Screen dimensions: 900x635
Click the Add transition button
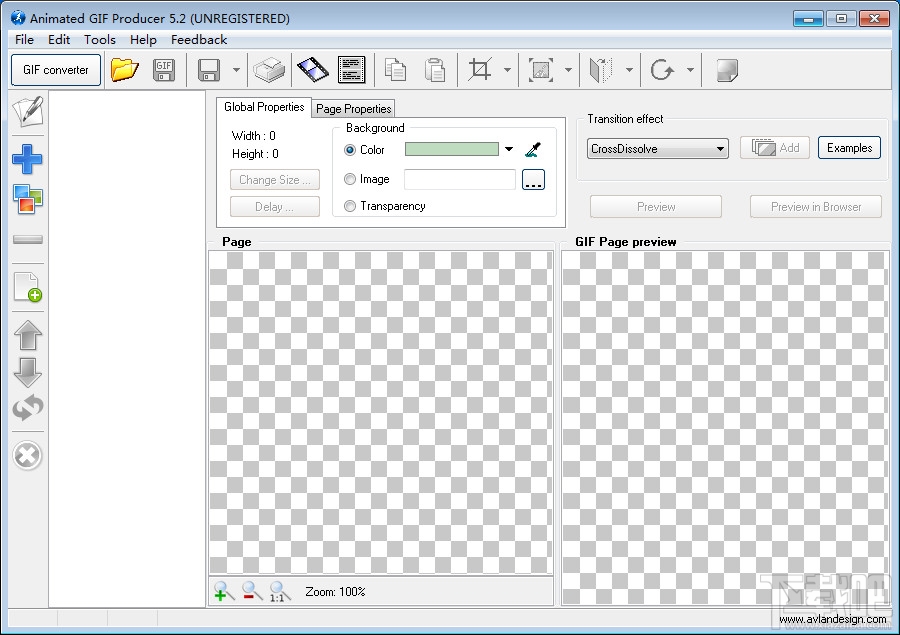[775, 148]
